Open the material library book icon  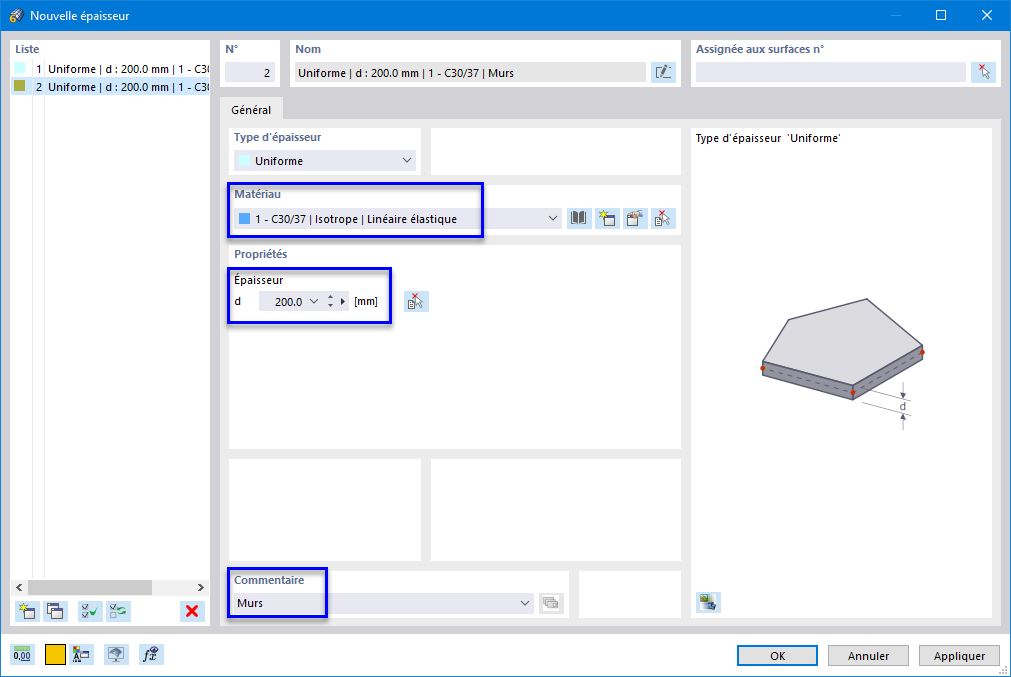(x=579, y=219)
